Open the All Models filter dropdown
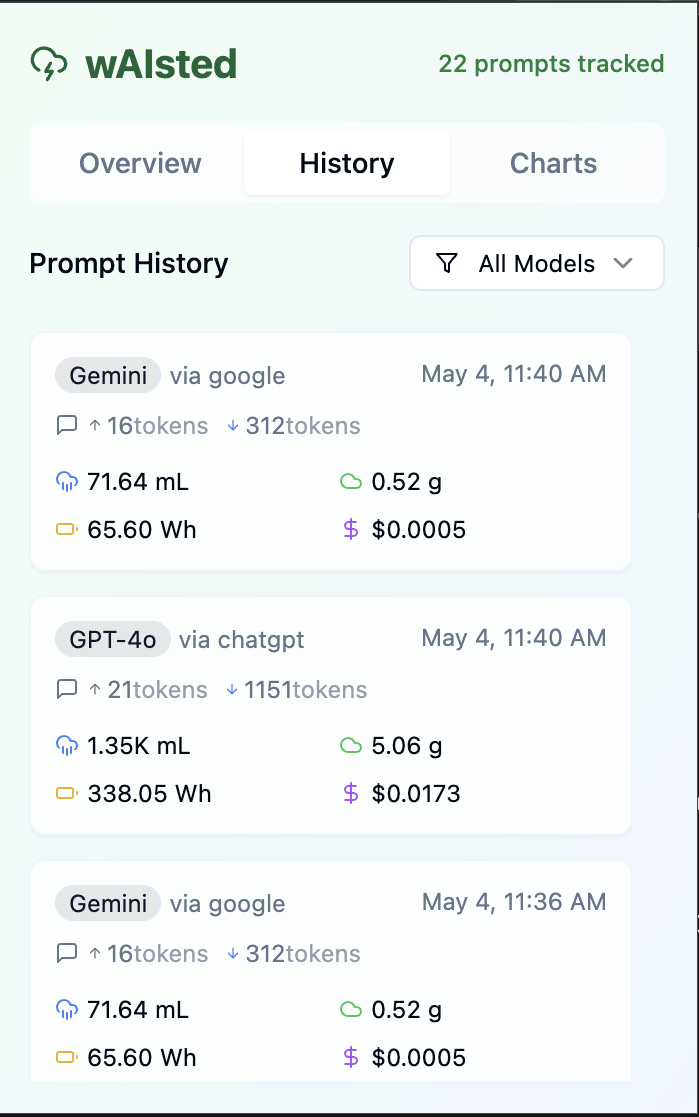699x1117 pixels. tap(536, 263)
